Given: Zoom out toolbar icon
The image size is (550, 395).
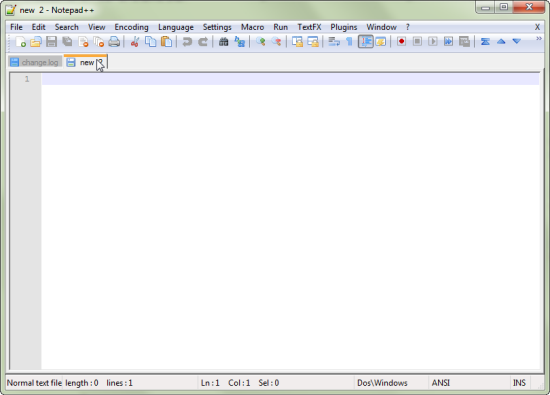Looking at the screenshot, I should point(276,42).
